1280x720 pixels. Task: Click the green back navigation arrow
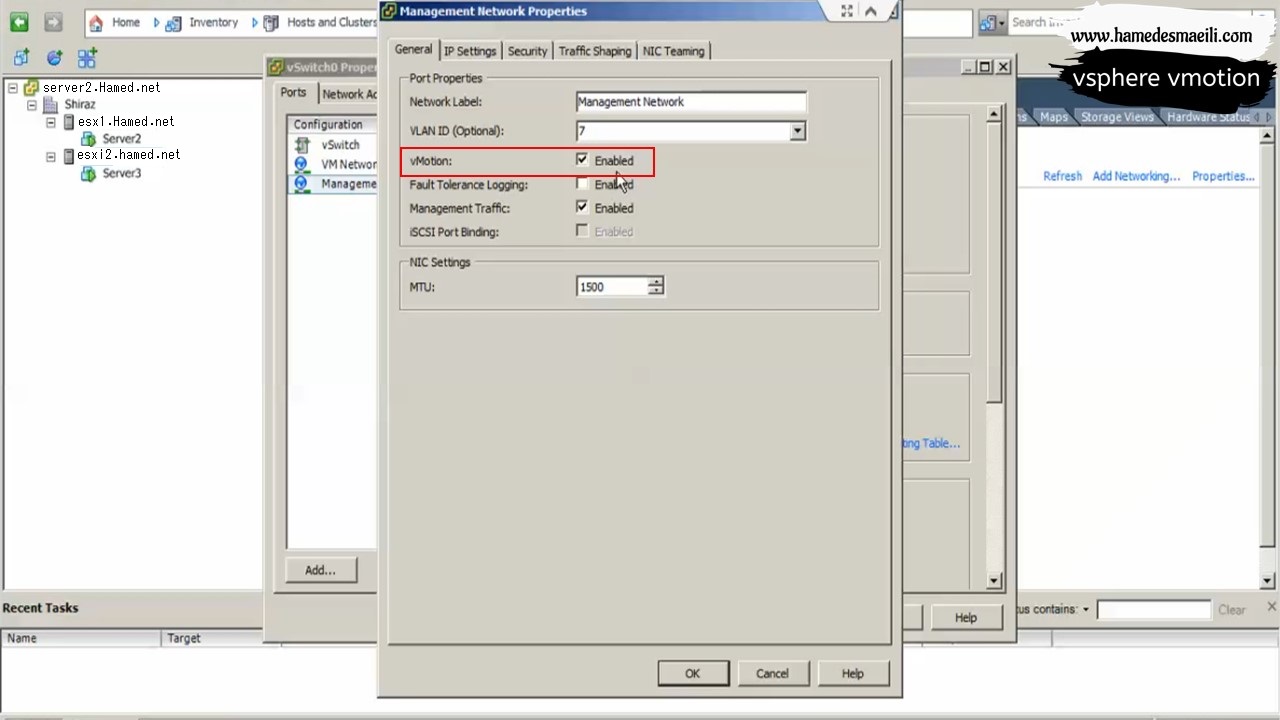pos(19,22)
